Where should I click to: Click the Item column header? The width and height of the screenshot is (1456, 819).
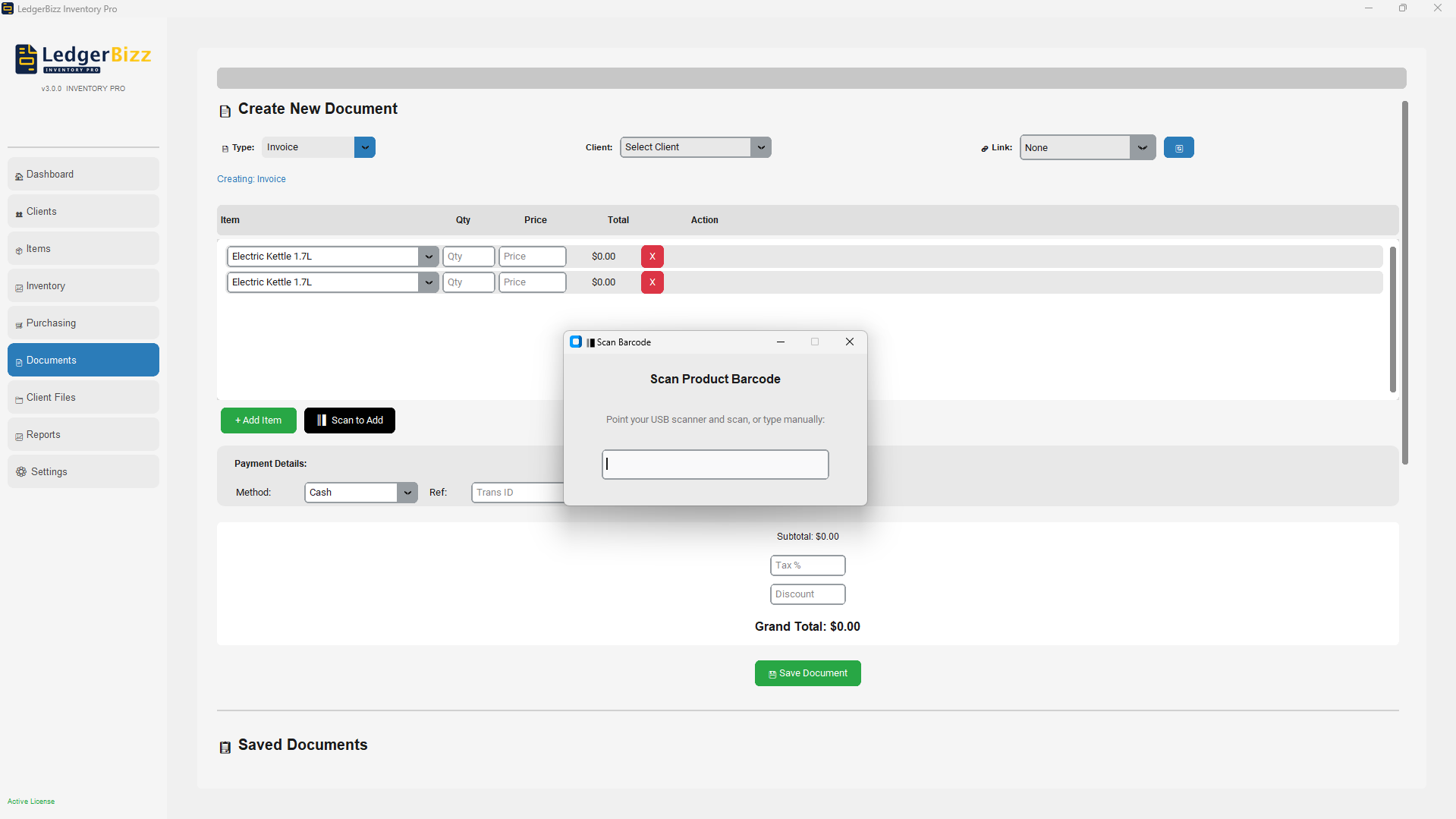[x=230, y=220]
